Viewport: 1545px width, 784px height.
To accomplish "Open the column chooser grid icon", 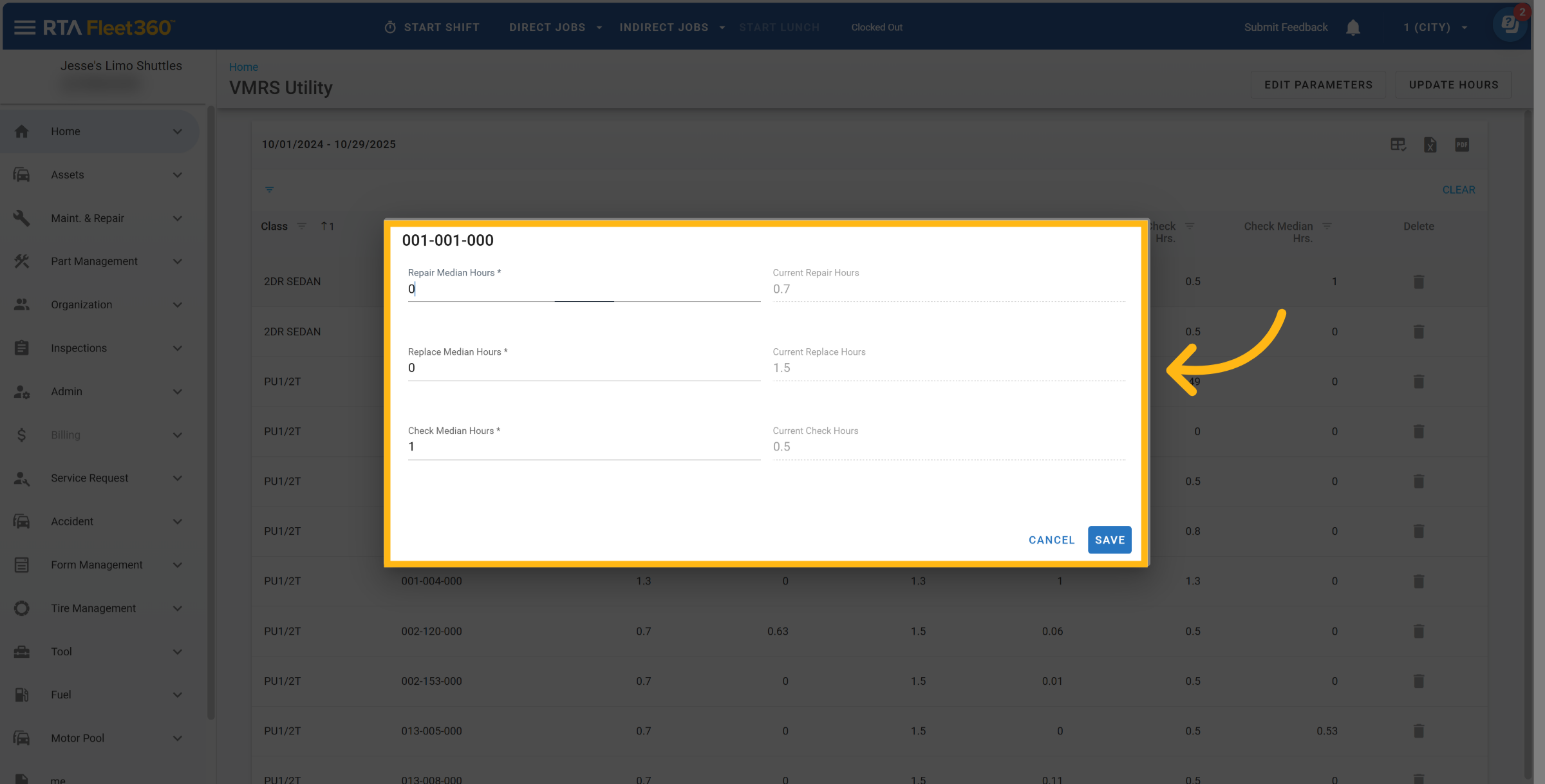I will 1398,145.
